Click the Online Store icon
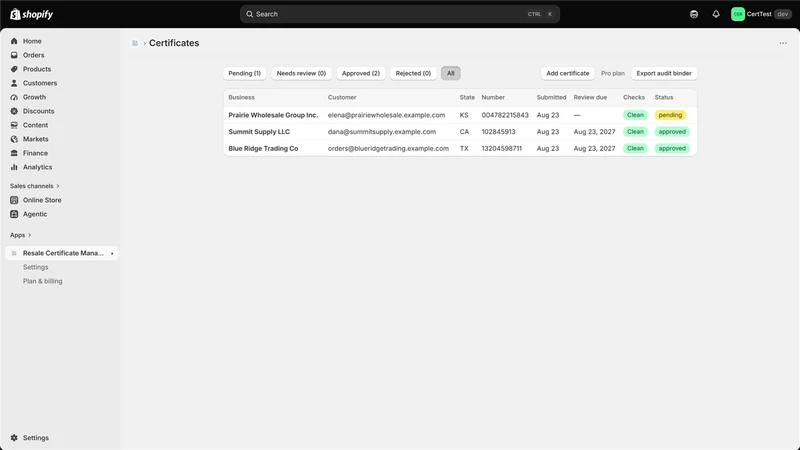 point(14,200)
